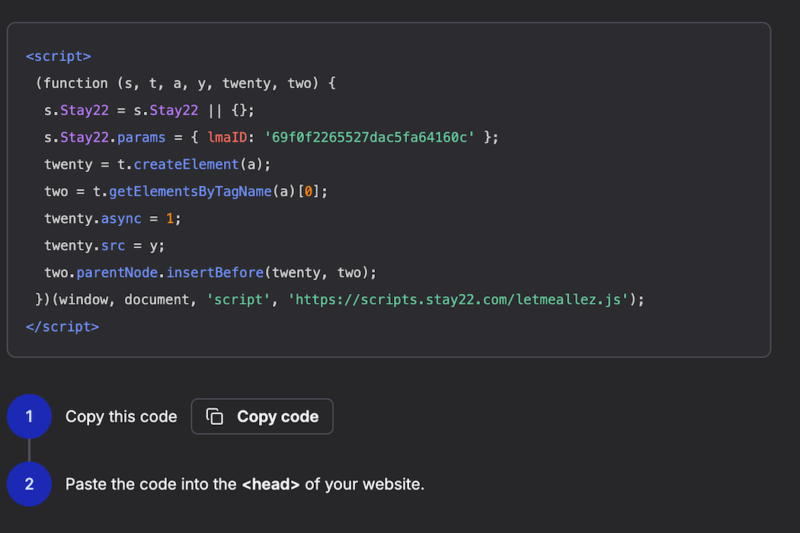800x533 pixels.
Task: Click the Copy code button
Action: pyautogui.click(x=262, y=416)
